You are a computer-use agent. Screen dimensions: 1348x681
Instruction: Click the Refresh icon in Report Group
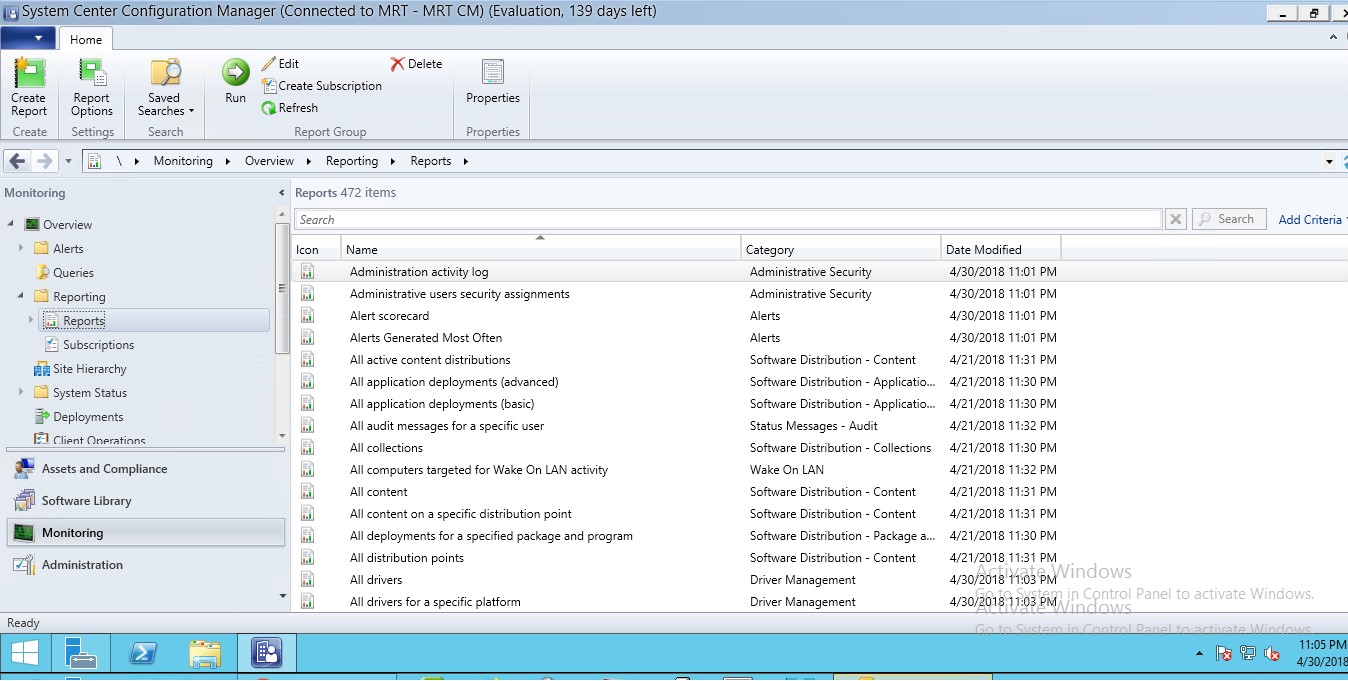(269, 108)
